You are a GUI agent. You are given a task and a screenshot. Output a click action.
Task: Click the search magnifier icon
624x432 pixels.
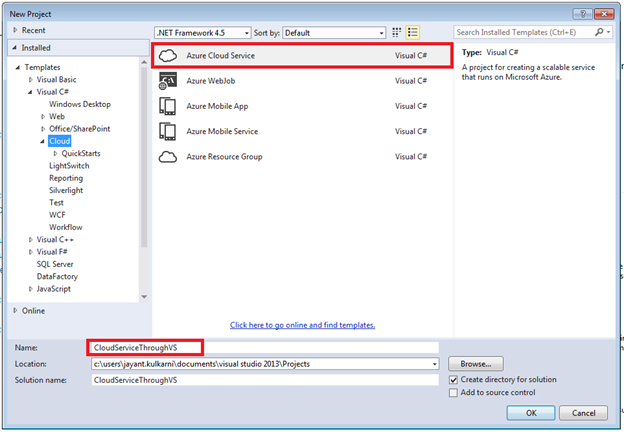tap(599, 32)
